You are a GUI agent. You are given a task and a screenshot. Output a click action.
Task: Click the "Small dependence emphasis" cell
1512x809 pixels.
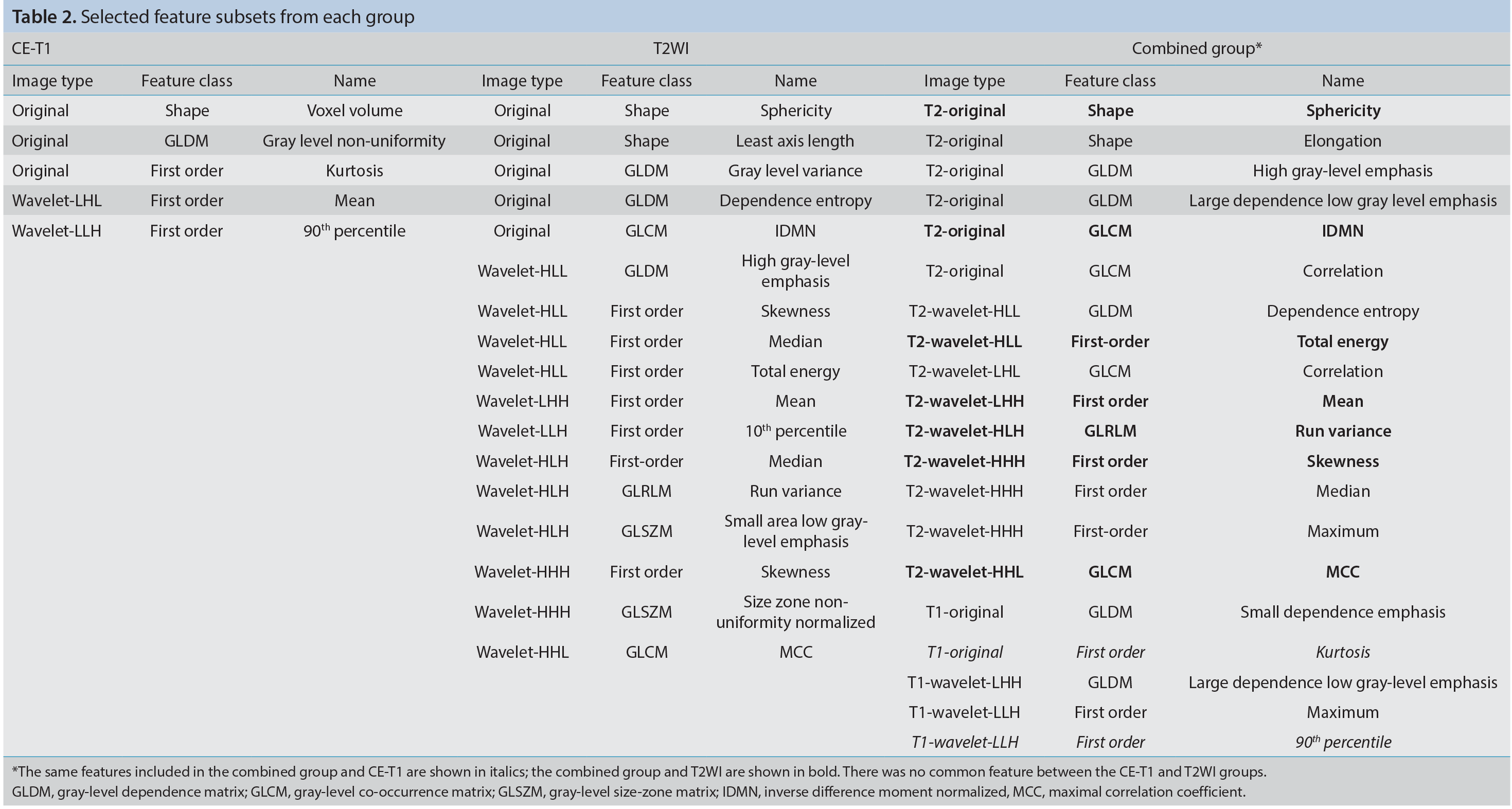point(1342,612)
